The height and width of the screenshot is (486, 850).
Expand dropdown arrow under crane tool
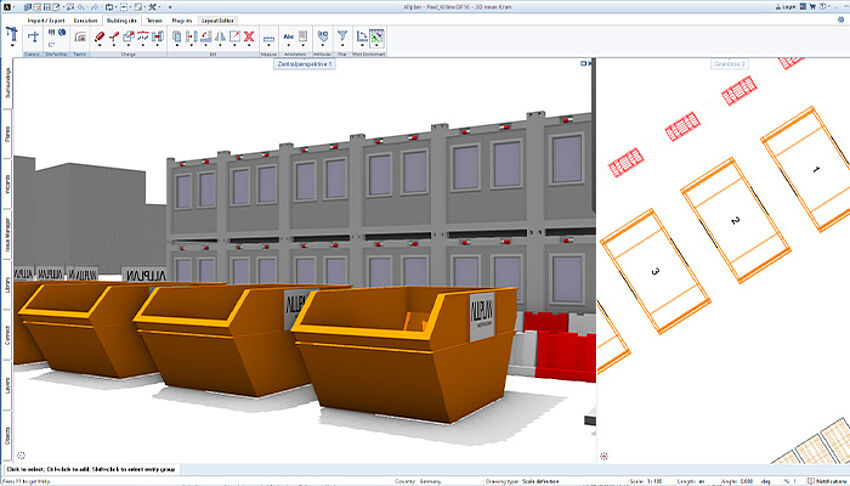click(12, 47)
